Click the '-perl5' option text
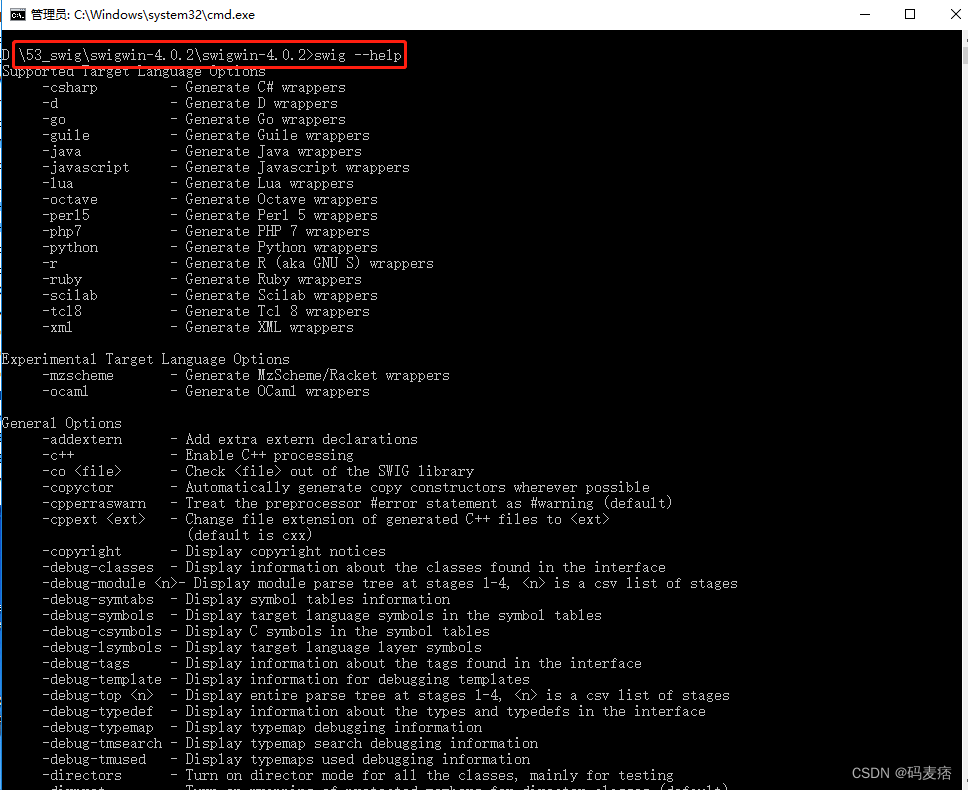Image resolution: width=968 pixels, height=790 pixels. [x=66, y=216]
